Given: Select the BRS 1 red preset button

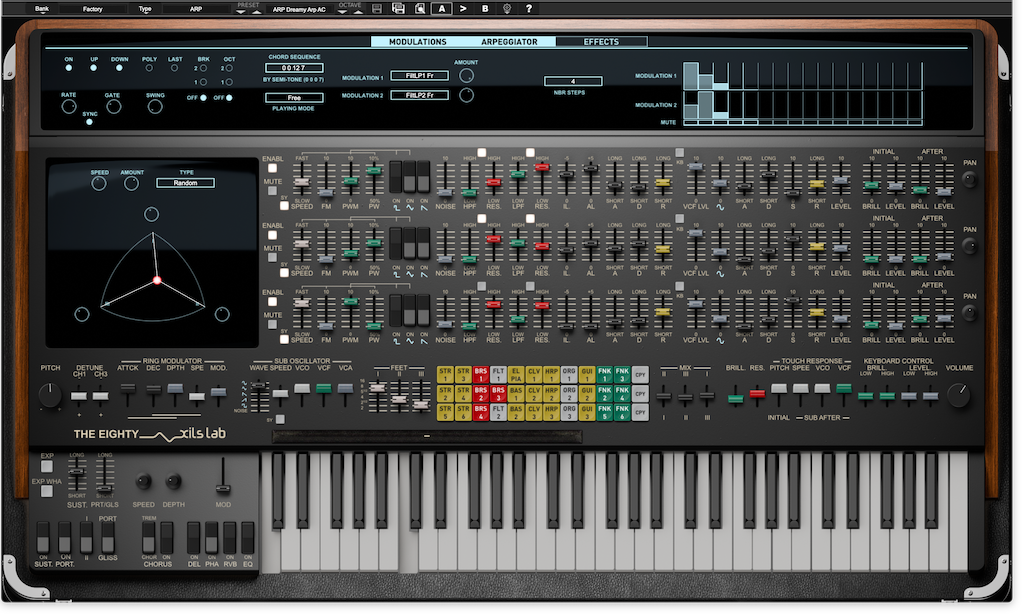Looking at the screenshot, I should 481,374.
